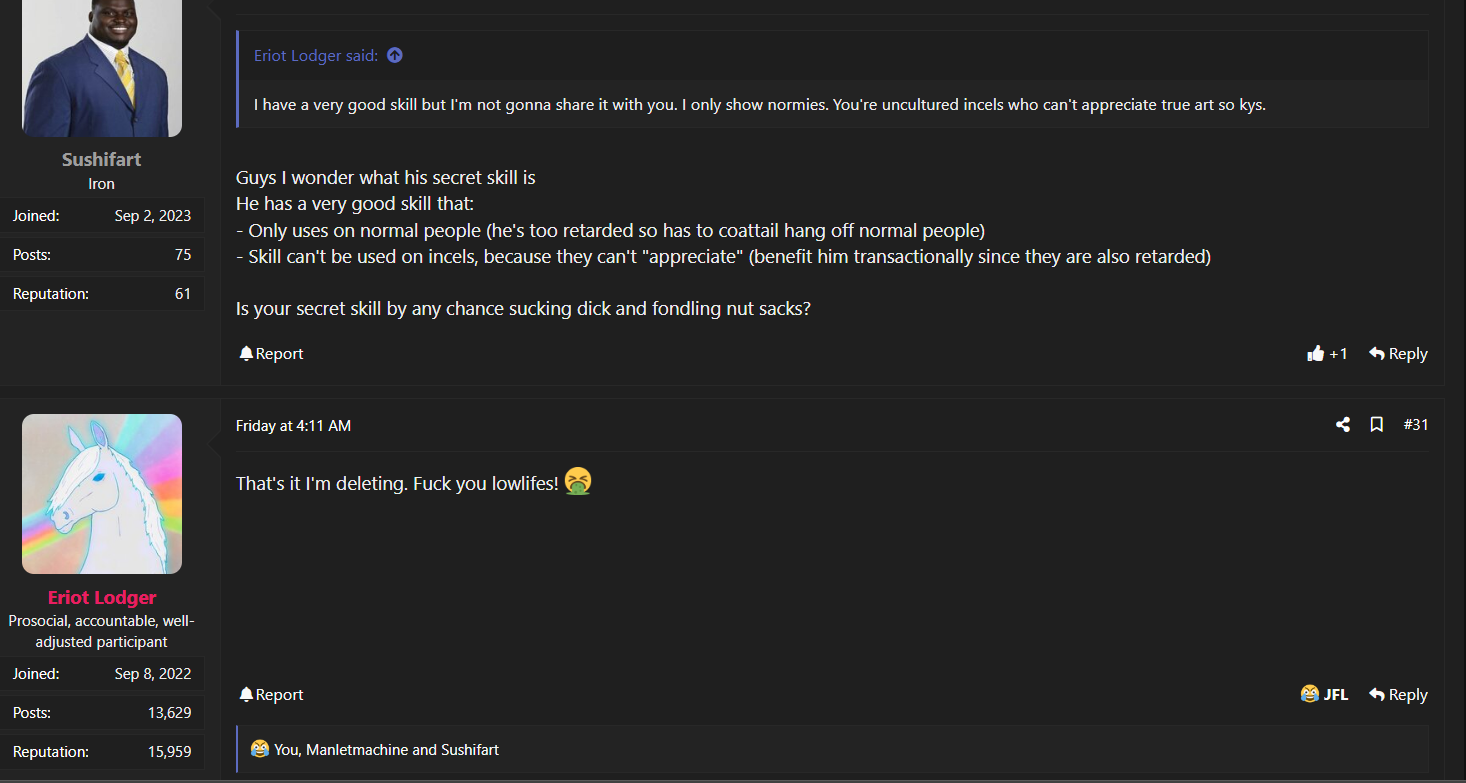Click the Friday at 4:11 AM timestamp
The height and width of the screenshot is (783, 1466).
click(x=293, y=426)
